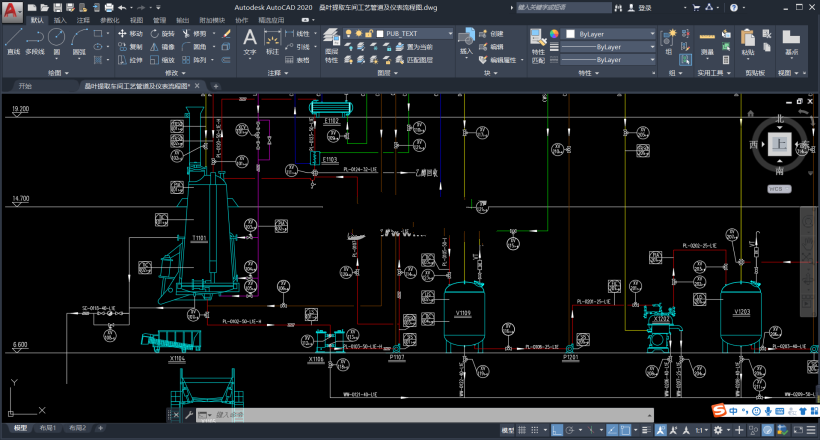820x440 pixels.
Task: Select the Measure (测量) utility
Action: click(707, 42)
